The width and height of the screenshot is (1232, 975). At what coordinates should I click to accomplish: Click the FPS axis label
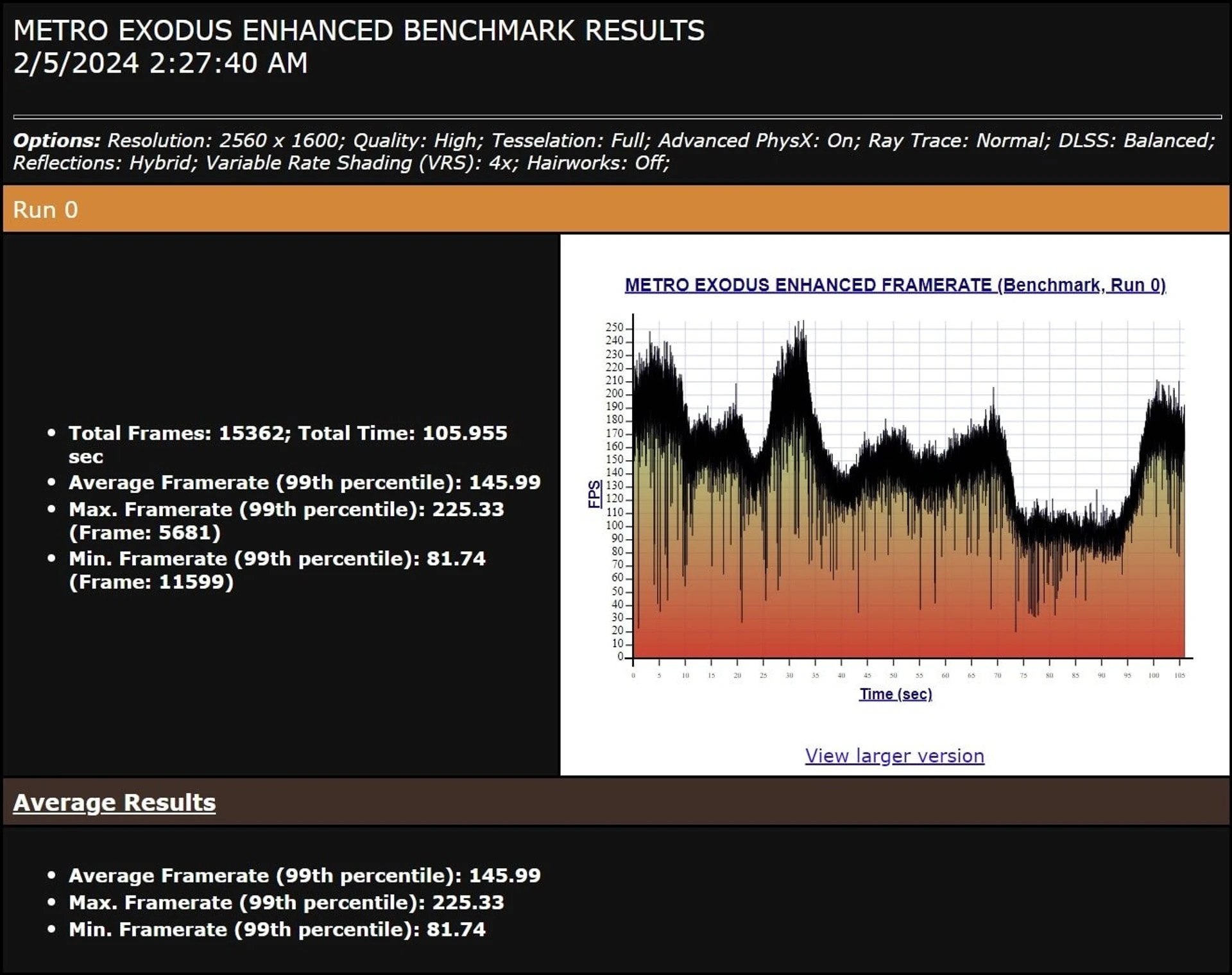(x=594, y=494)
